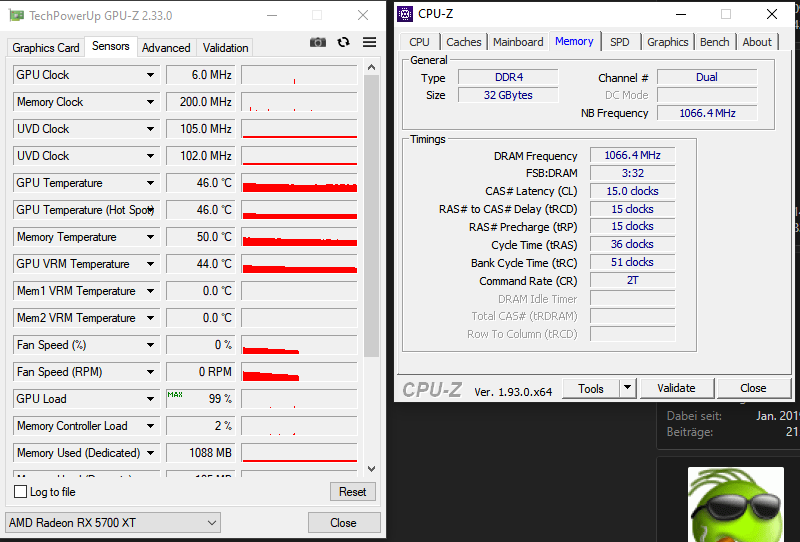Open the GPU Temperature (Hot Spot) dropdown
This screenshot has width=800, height=542.
point(150,210)
